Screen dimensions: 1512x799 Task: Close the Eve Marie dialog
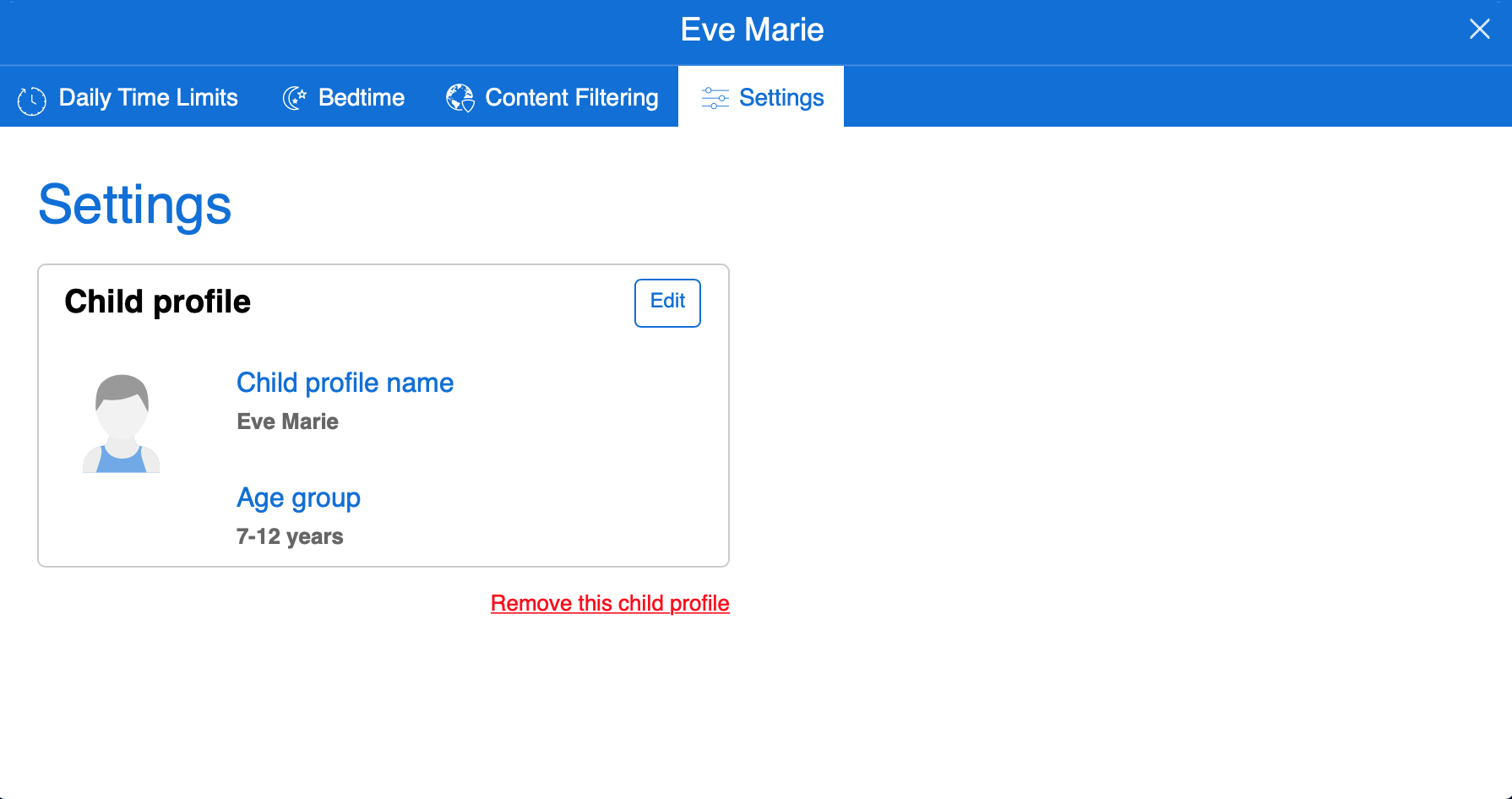[1480, 30]
